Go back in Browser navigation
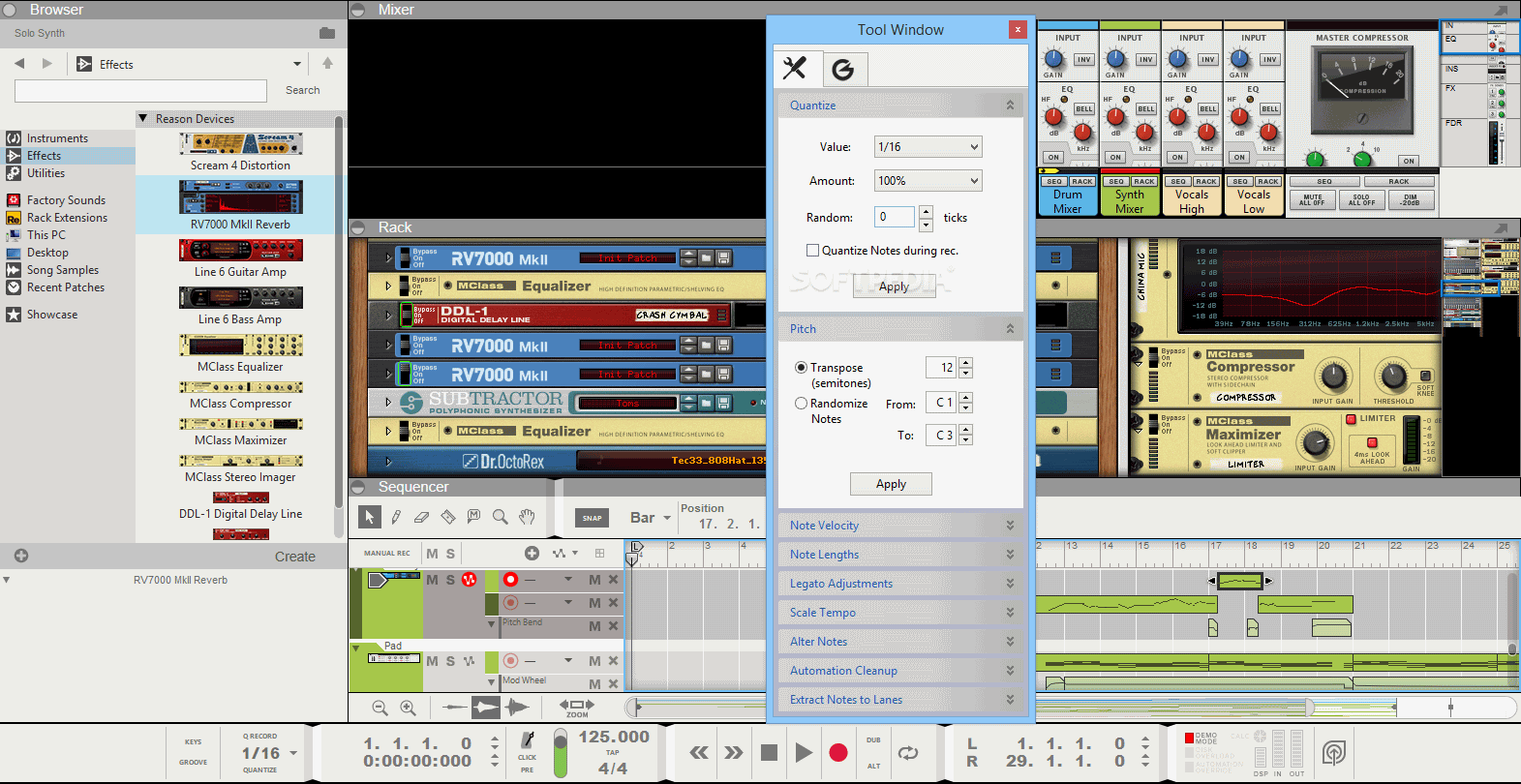Image resolution: width=1521 pixels, height=784 pixels. [x=19, y=64]
